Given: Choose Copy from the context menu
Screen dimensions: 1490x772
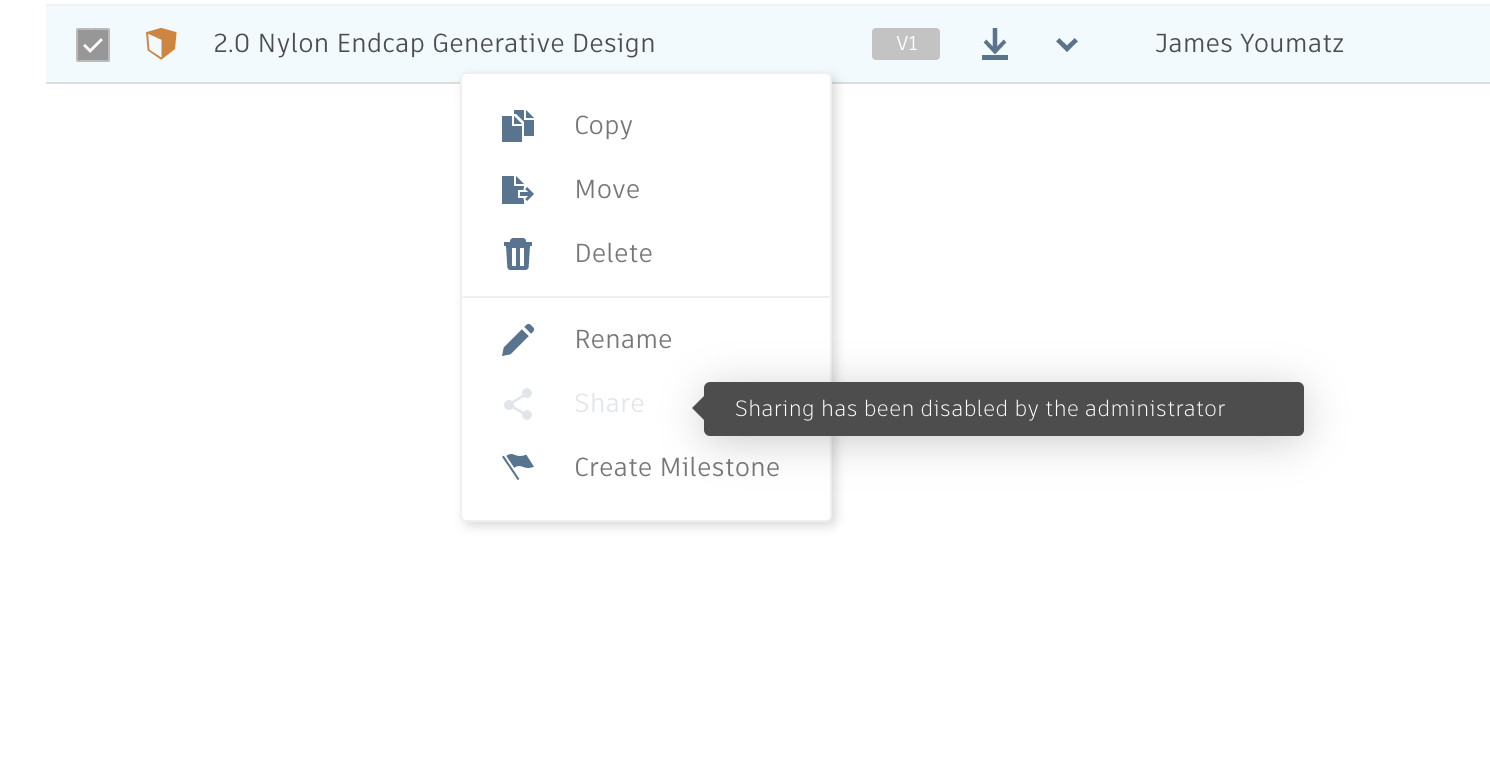Looking at the screenshot, I should pos(603,126).
